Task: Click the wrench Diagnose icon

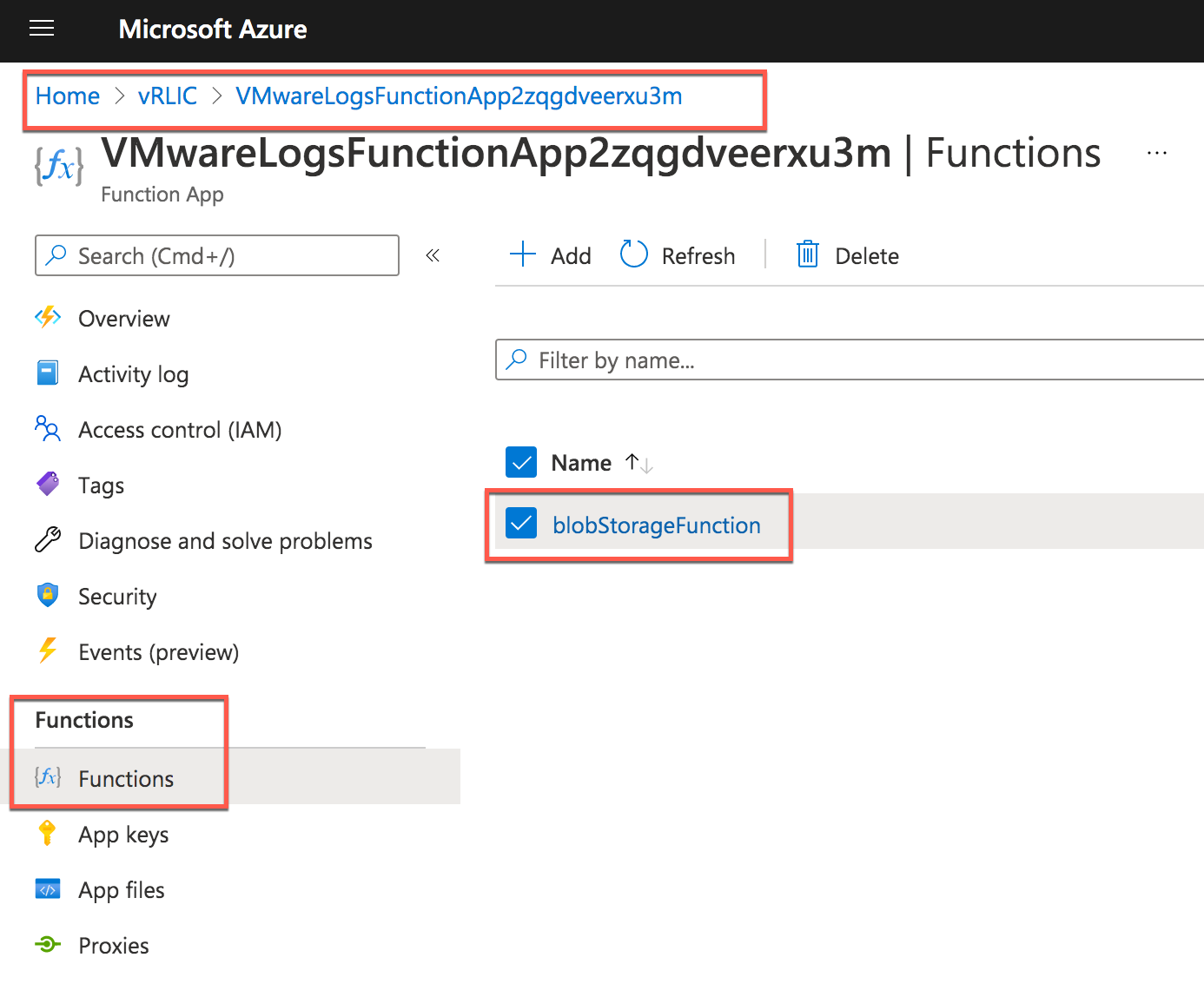Action: (x=48, y=539)
